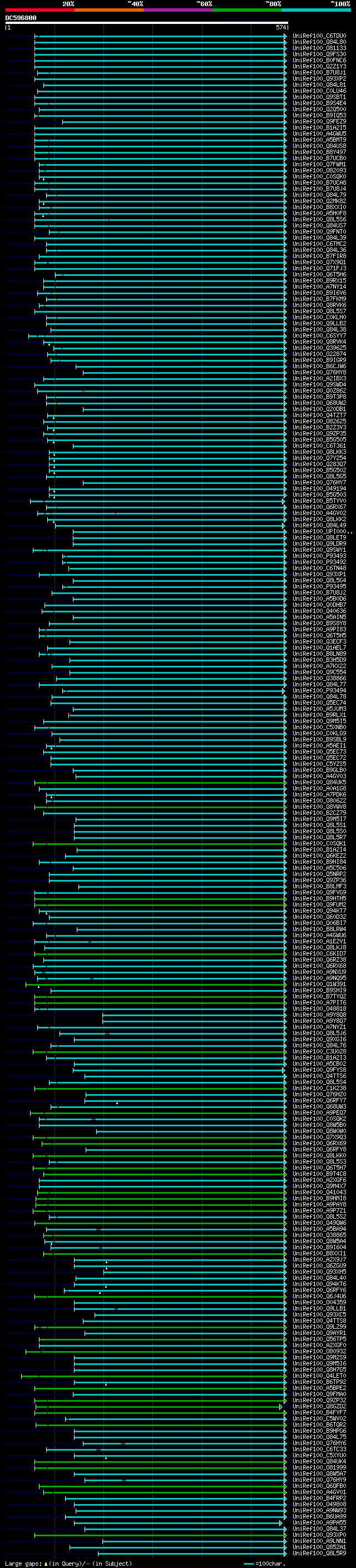Select the UniRef100_Q6T5H5 label
Image resolution: width=356 pixels, height=1568 pixels.
click(319, 635)
